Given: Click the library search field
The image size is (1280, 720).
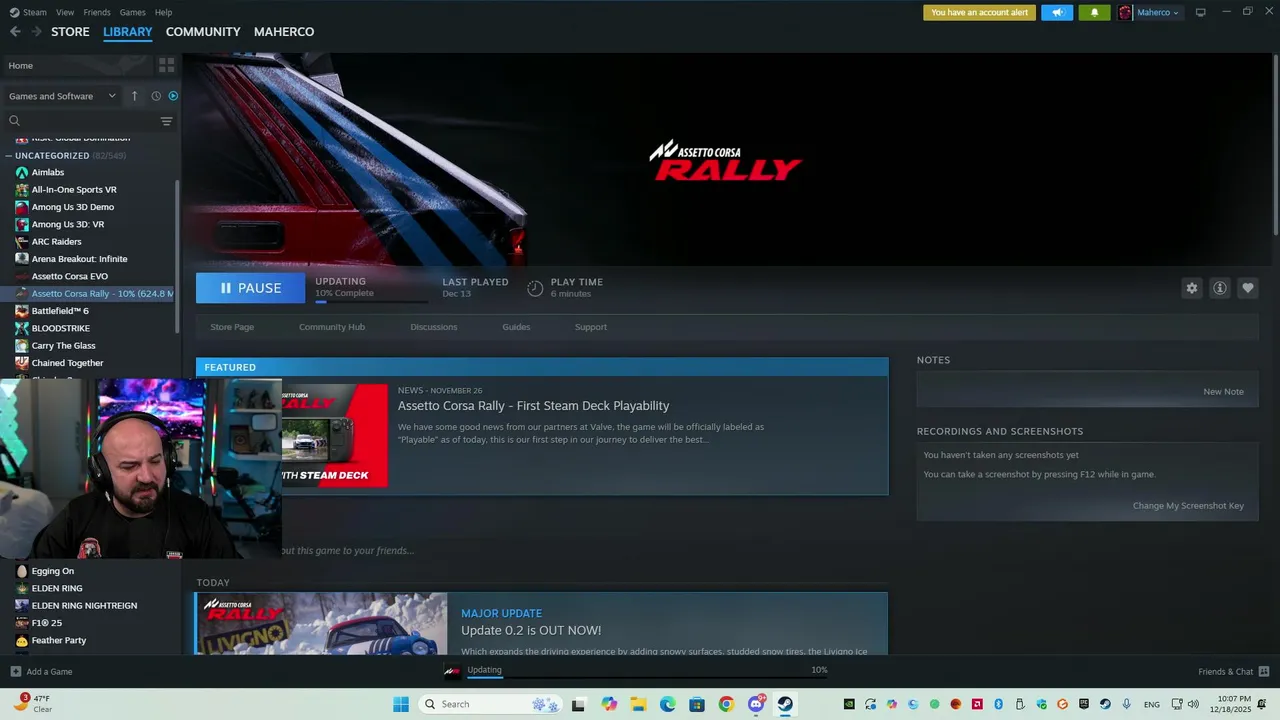Looking at the screenshot, I should (80, 121).
